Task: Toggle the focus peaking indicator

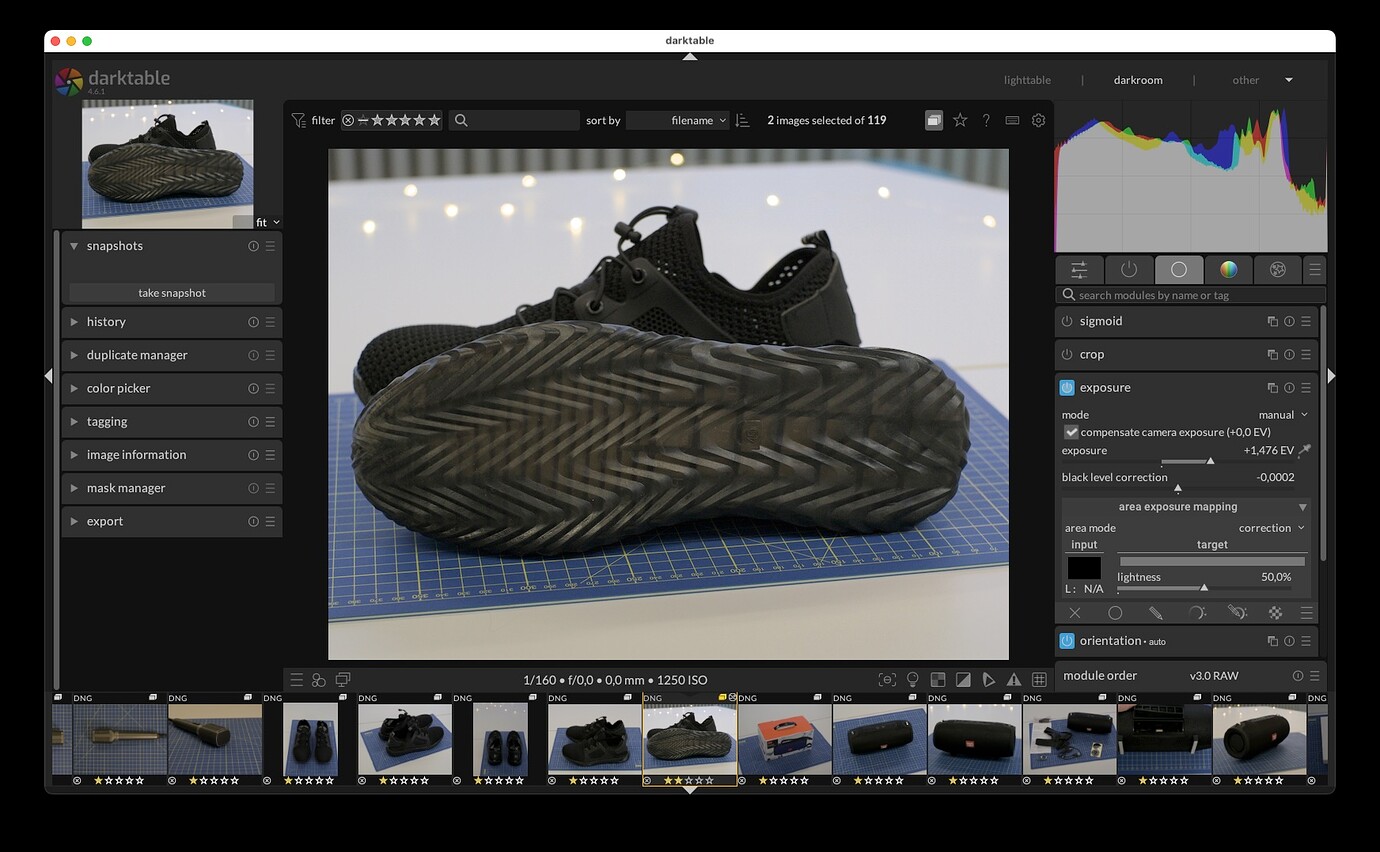Action: (x=887, y=680)
